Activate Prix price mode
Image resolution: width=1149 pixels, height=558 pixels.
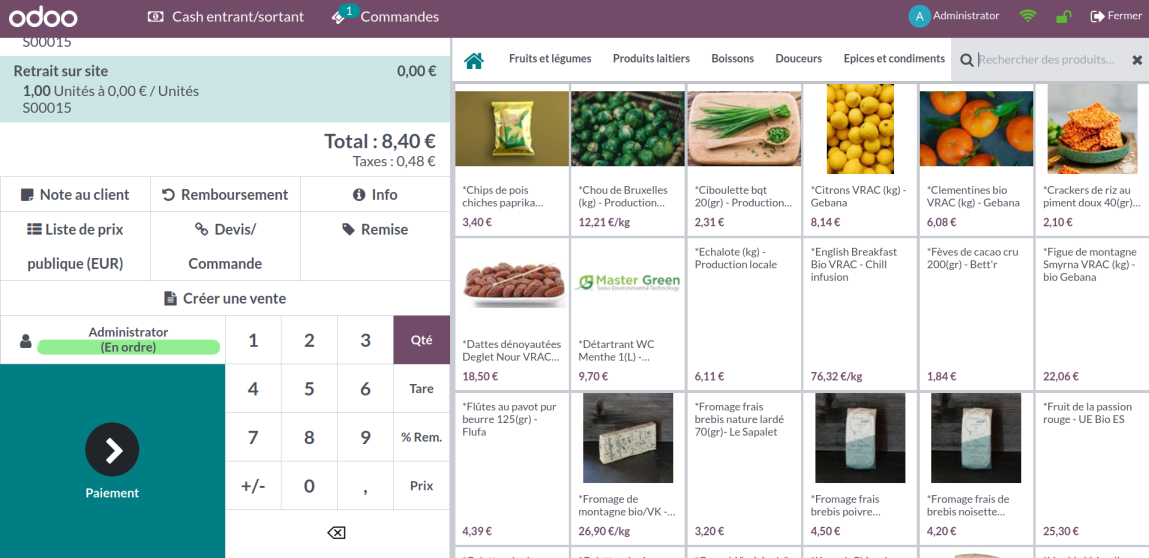[421, 486]
